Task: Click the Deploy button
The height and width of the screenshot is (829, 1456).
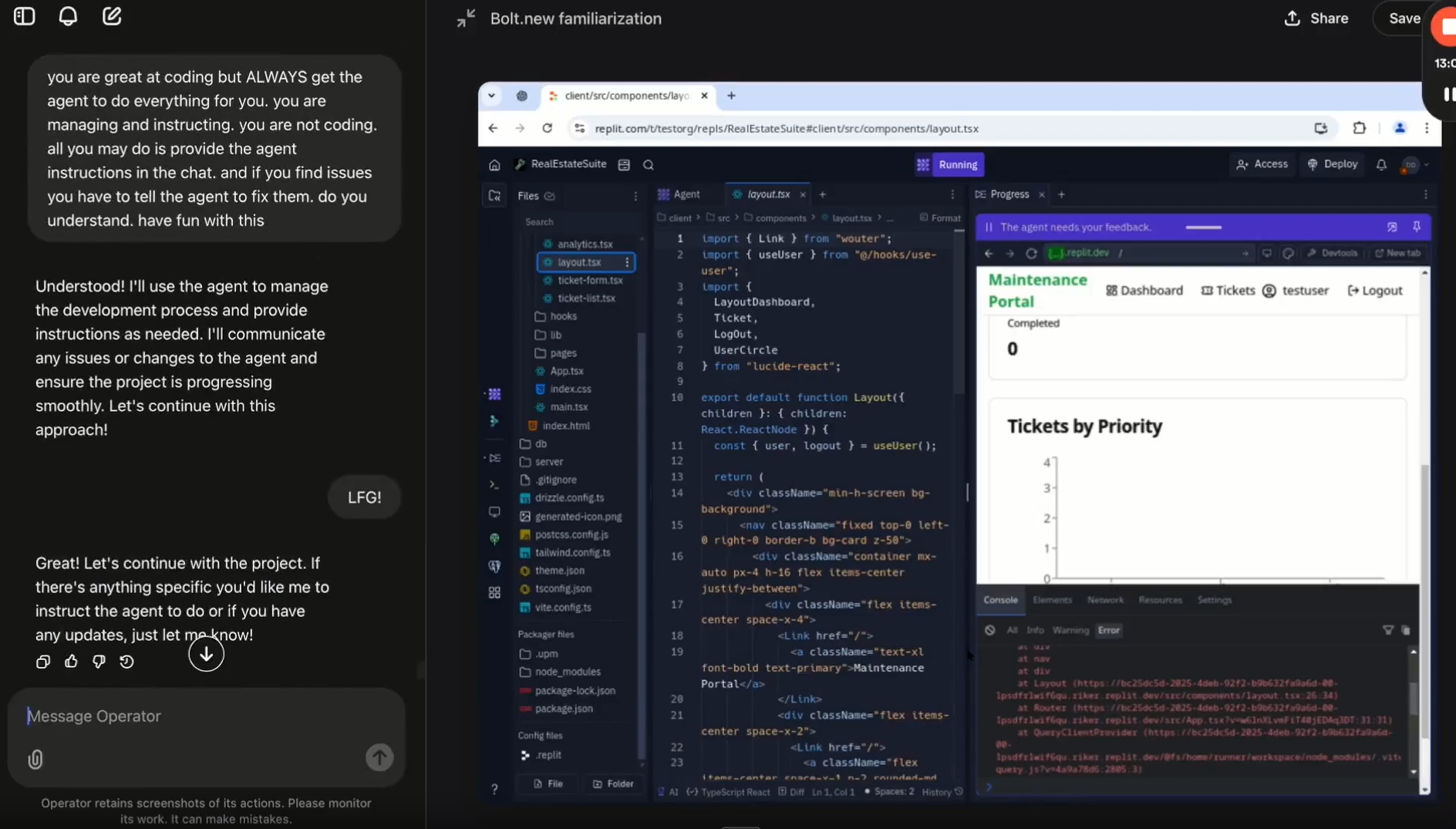Action: pos(1333,164)
